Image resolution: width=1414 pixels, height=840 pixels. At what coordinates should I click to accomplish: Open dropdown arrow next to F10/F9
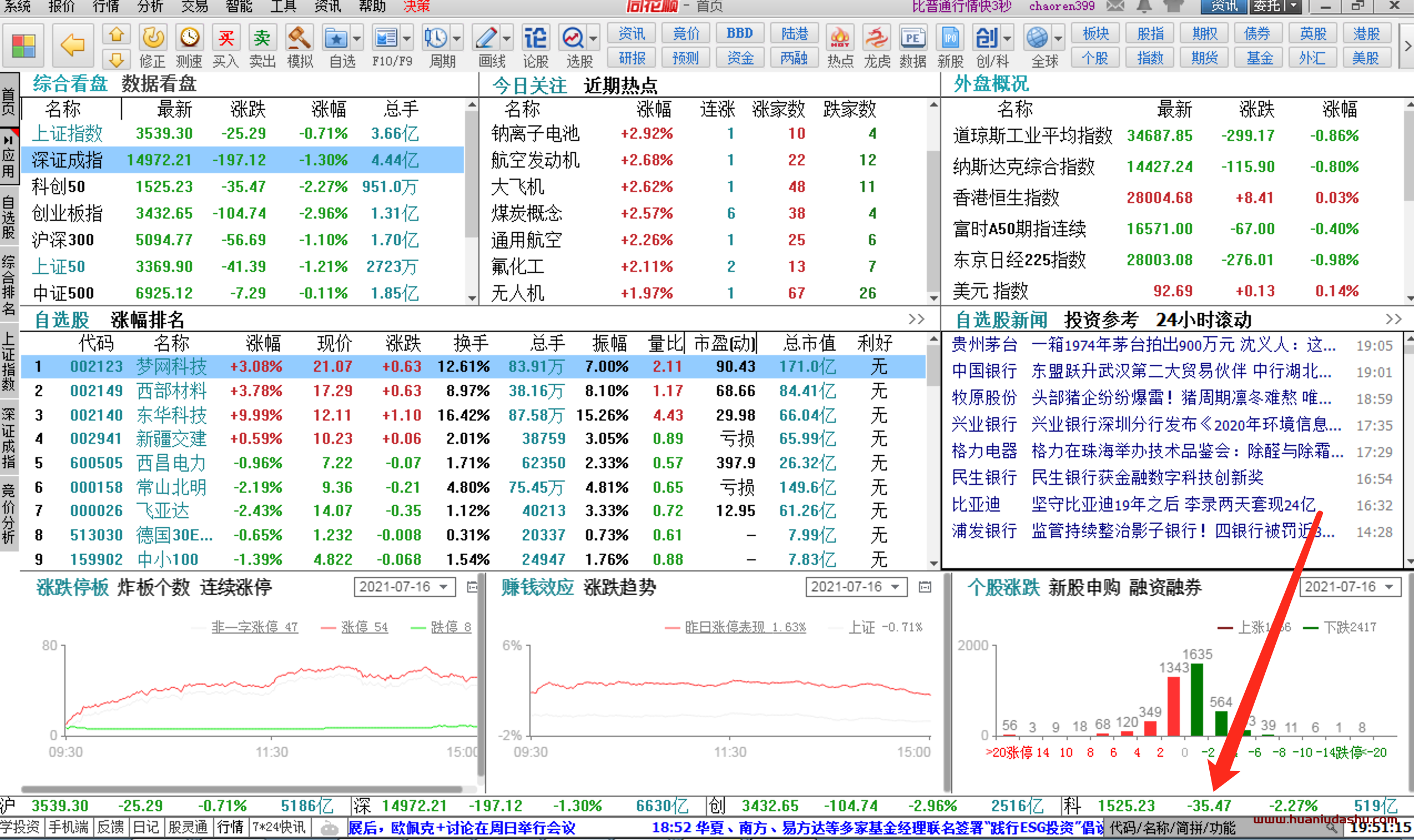click(407, 38)
